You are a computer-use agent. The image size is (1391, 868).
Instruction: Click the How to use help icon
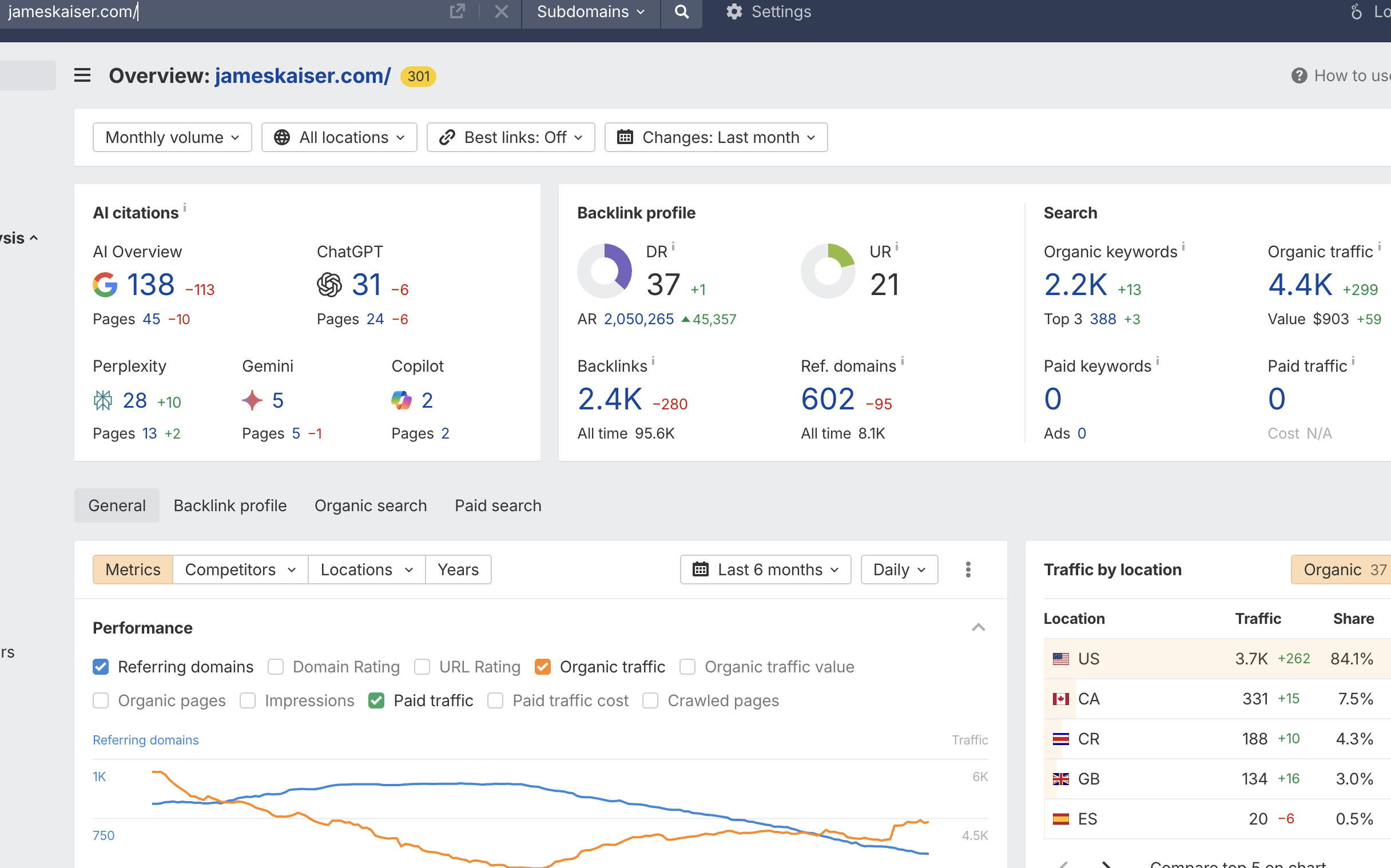[1299, 76]
